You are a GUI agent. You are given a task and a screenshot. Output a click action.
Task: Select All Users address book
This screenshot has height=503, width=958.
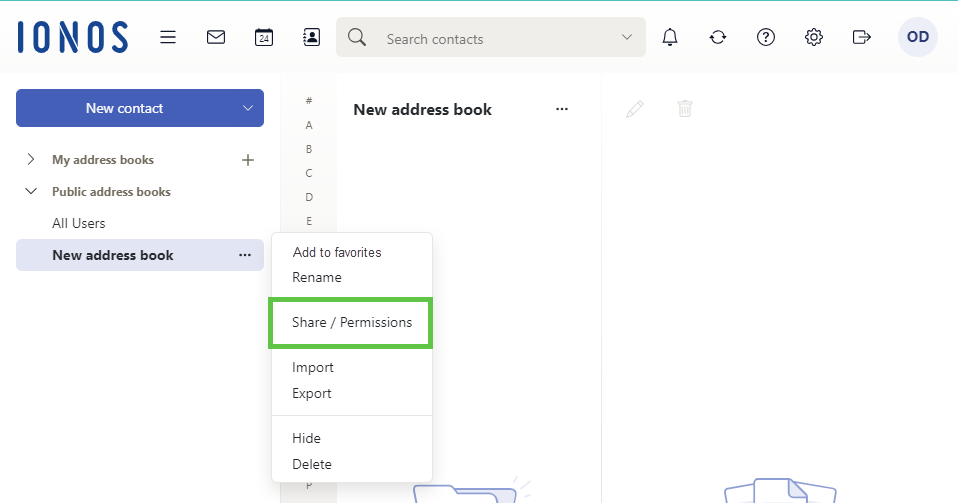tap(79, 223)
